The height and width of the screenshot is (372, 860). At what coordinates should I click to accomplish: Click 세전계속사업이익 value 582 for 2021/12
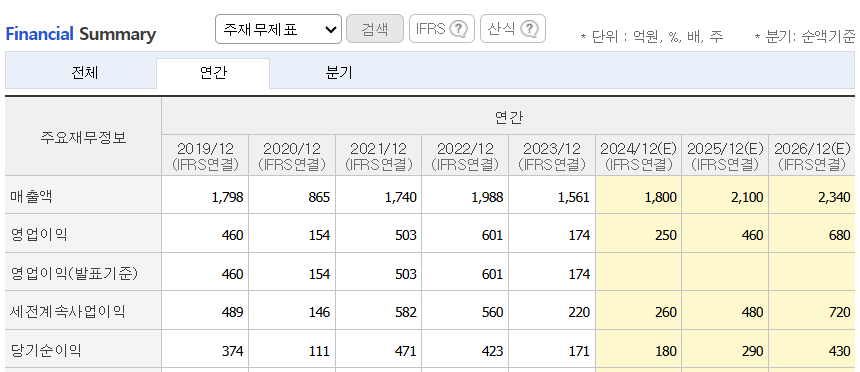(405, 312)
